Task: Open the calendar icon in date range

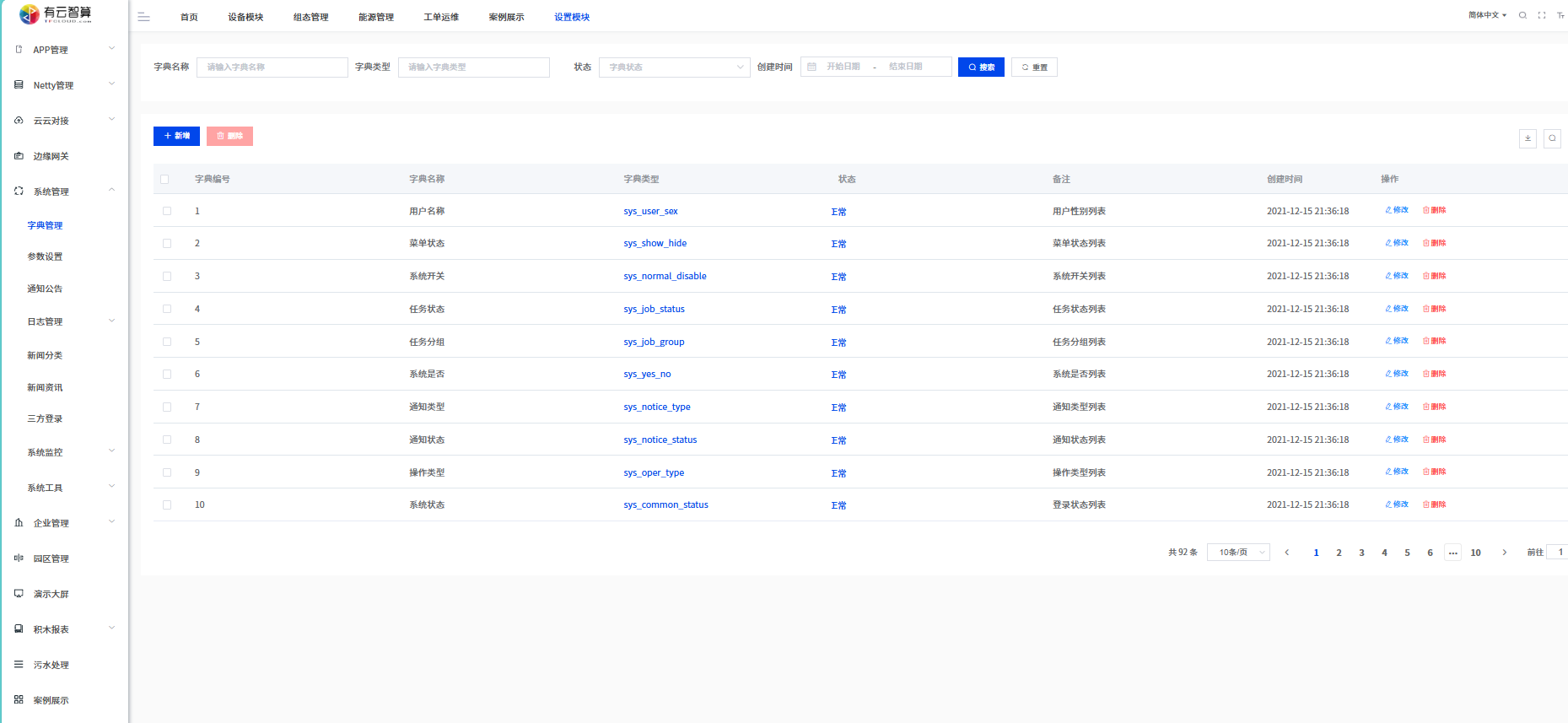Action: click(x=812, y=67)
